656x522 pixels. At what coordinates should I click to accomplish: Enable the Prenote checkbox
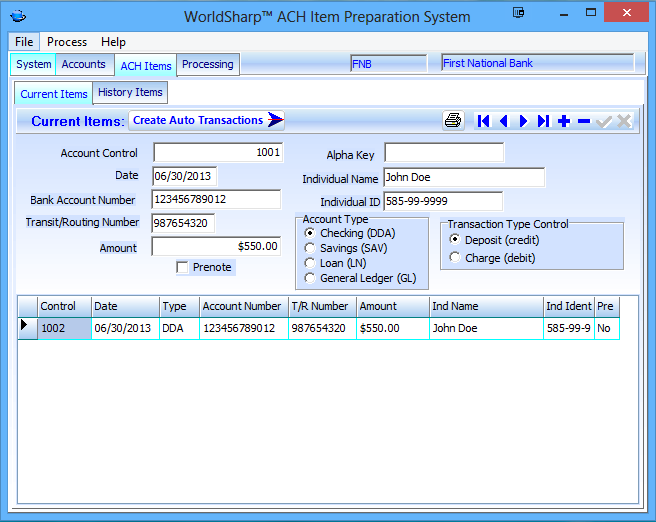(x=182, y=267)
